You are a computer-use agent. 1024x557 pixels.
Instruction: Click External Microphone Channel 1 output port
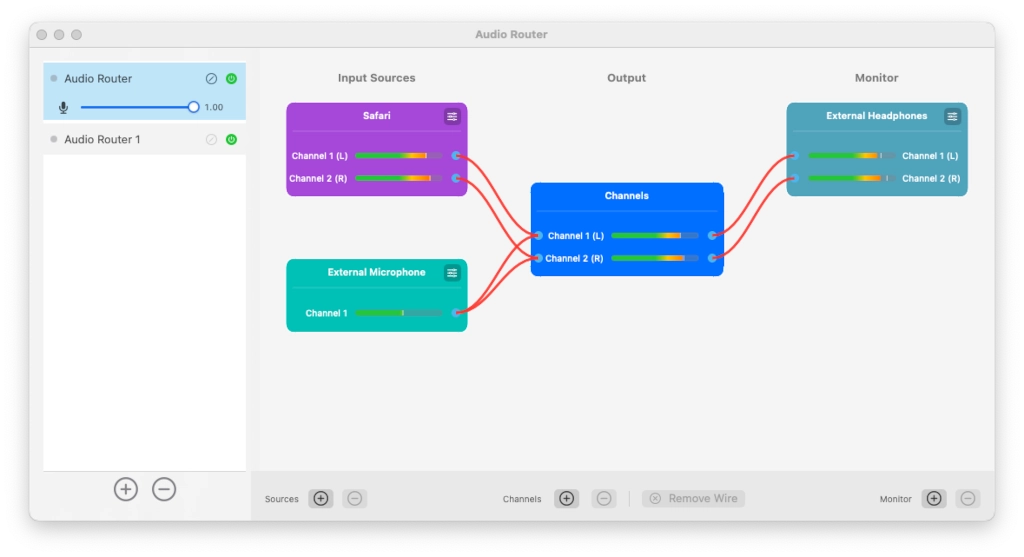click(x=456, y=313)
